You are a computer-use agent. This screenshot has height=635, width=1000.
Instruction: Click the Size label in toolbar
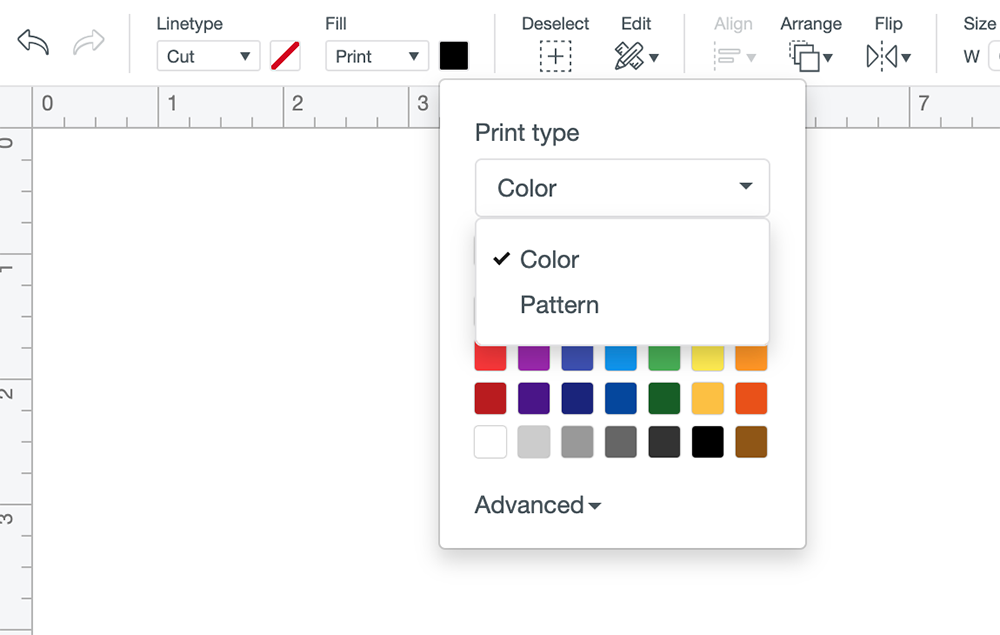click(x=980, y=24)
